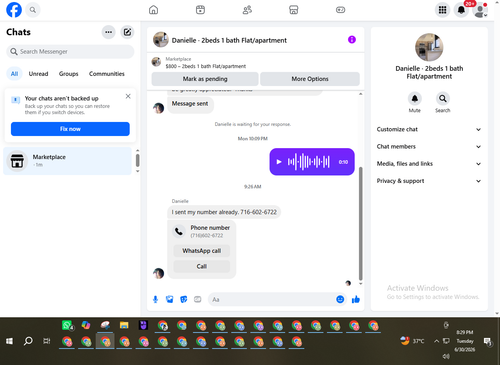Open the Friends icon in top bar
Screen dimensions: 500x365
[247, 10]
